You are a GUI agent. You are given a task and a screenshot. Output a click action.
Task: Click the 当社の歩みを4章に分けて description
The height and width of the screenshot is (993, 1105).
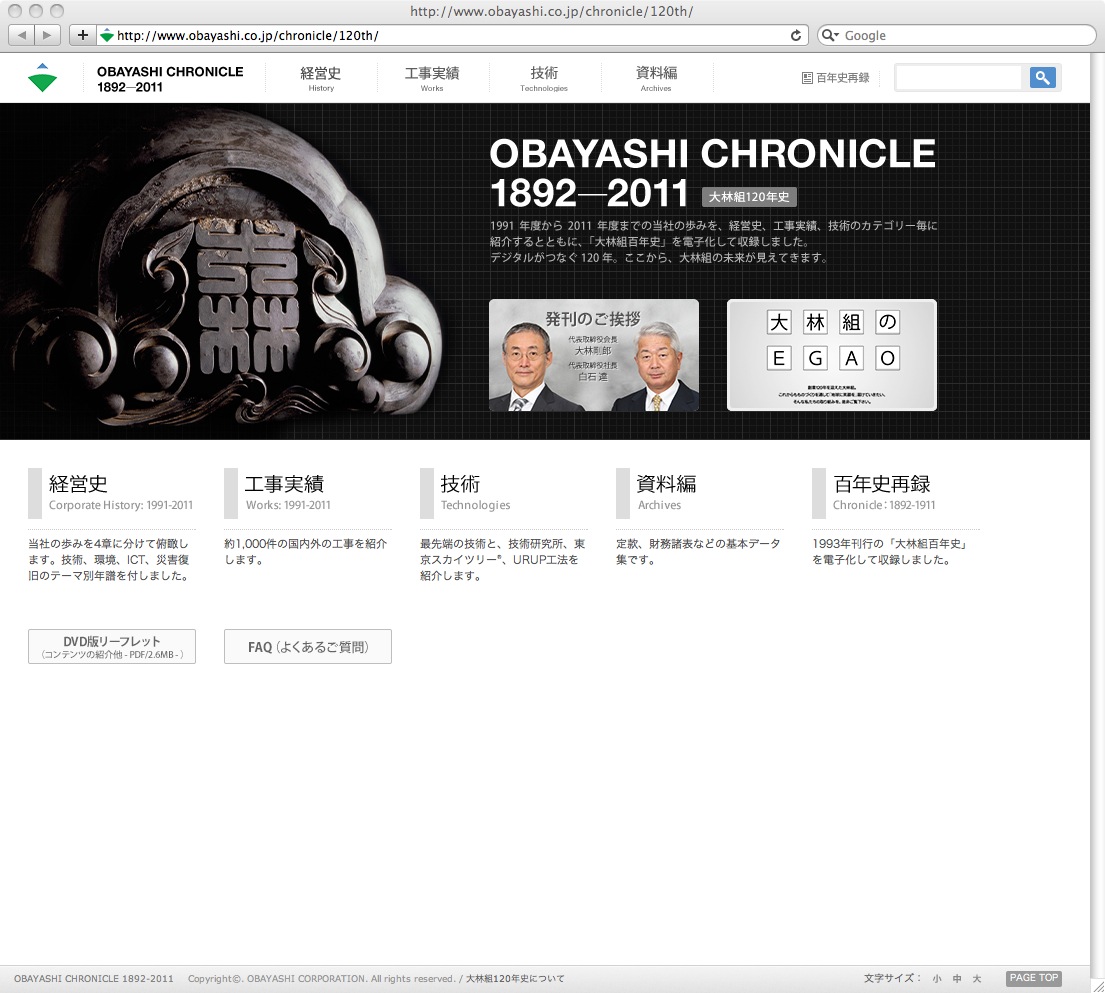109,560
